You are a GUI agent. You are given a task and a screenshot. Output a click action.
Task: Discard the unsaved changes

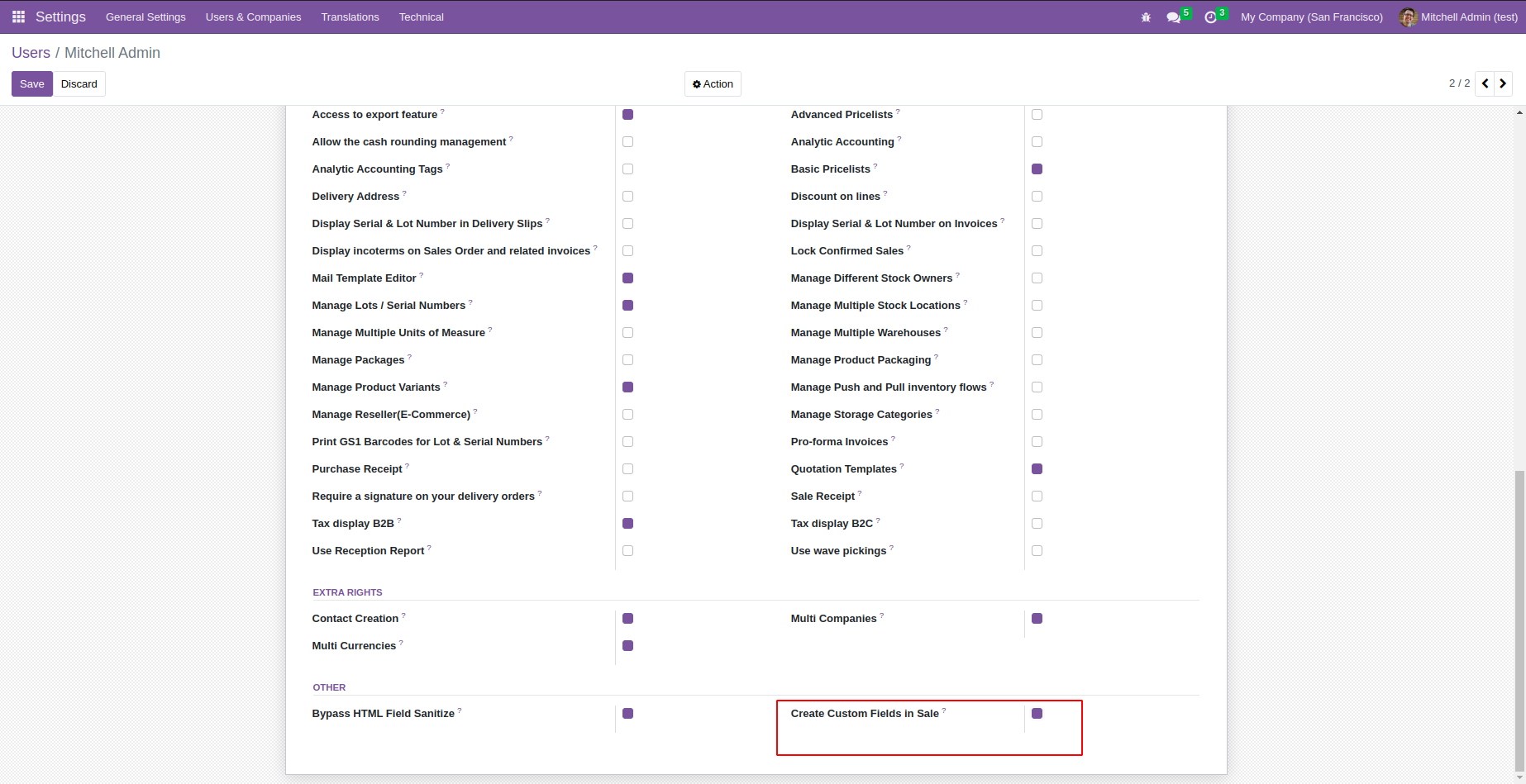click(x=79, y=84)
